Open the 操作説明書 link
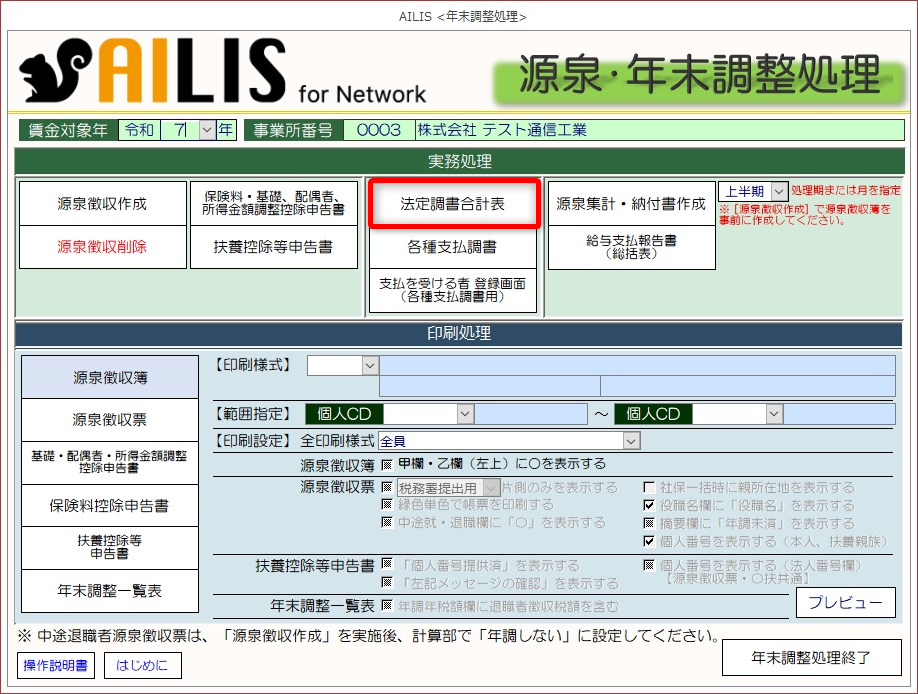This screenshot has width=918, height=694. pyautogui.click(x=56, y=664)
